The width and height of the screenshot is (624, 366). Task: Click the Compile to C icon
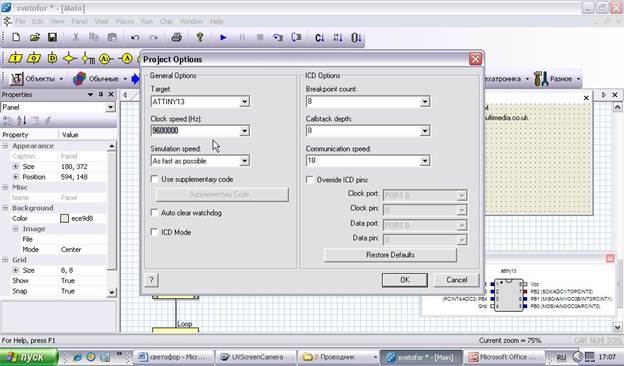[320, 38]
